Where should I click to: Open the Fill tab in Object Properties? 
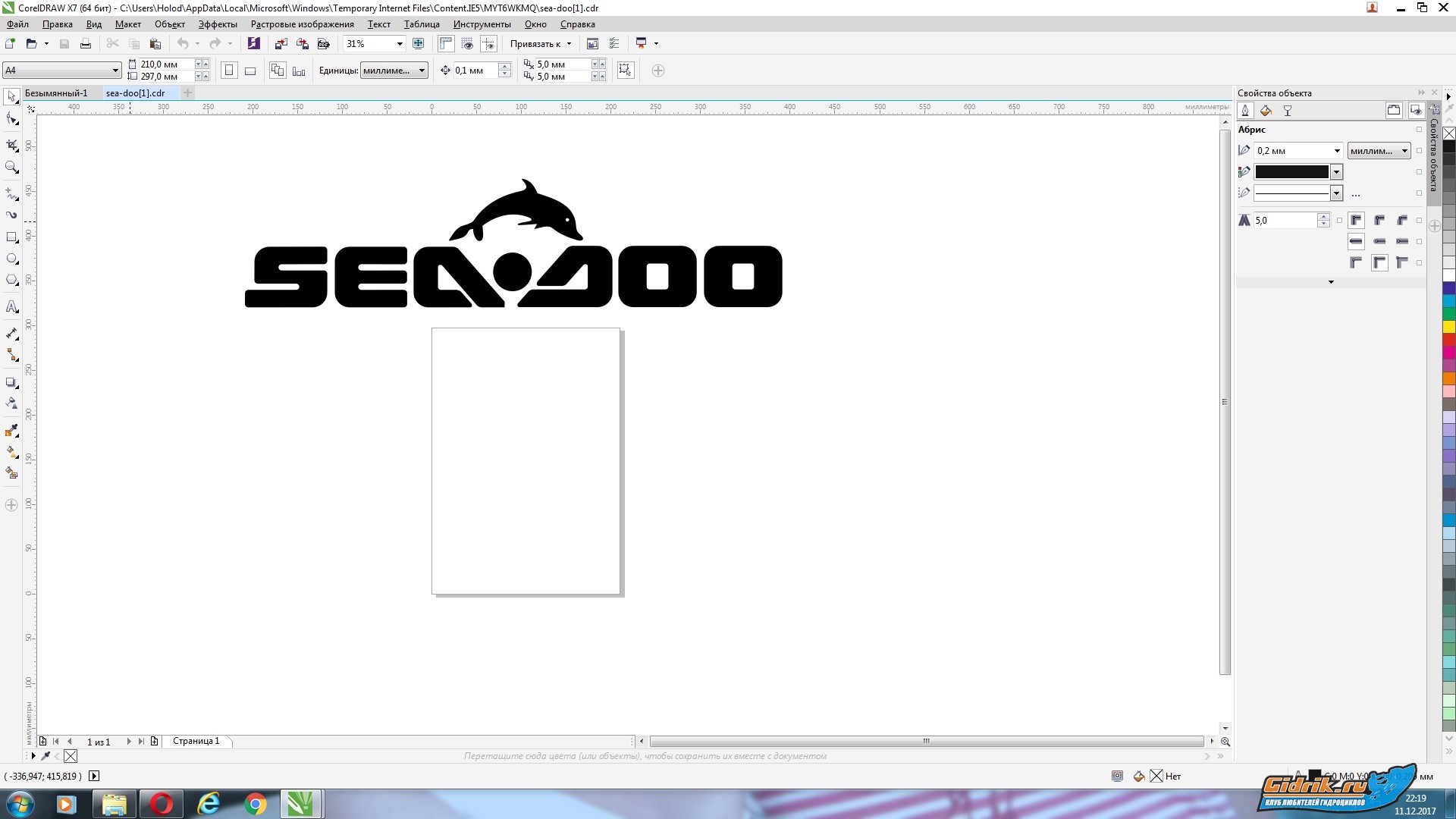pyautogui.click(x=1266, y=111)
